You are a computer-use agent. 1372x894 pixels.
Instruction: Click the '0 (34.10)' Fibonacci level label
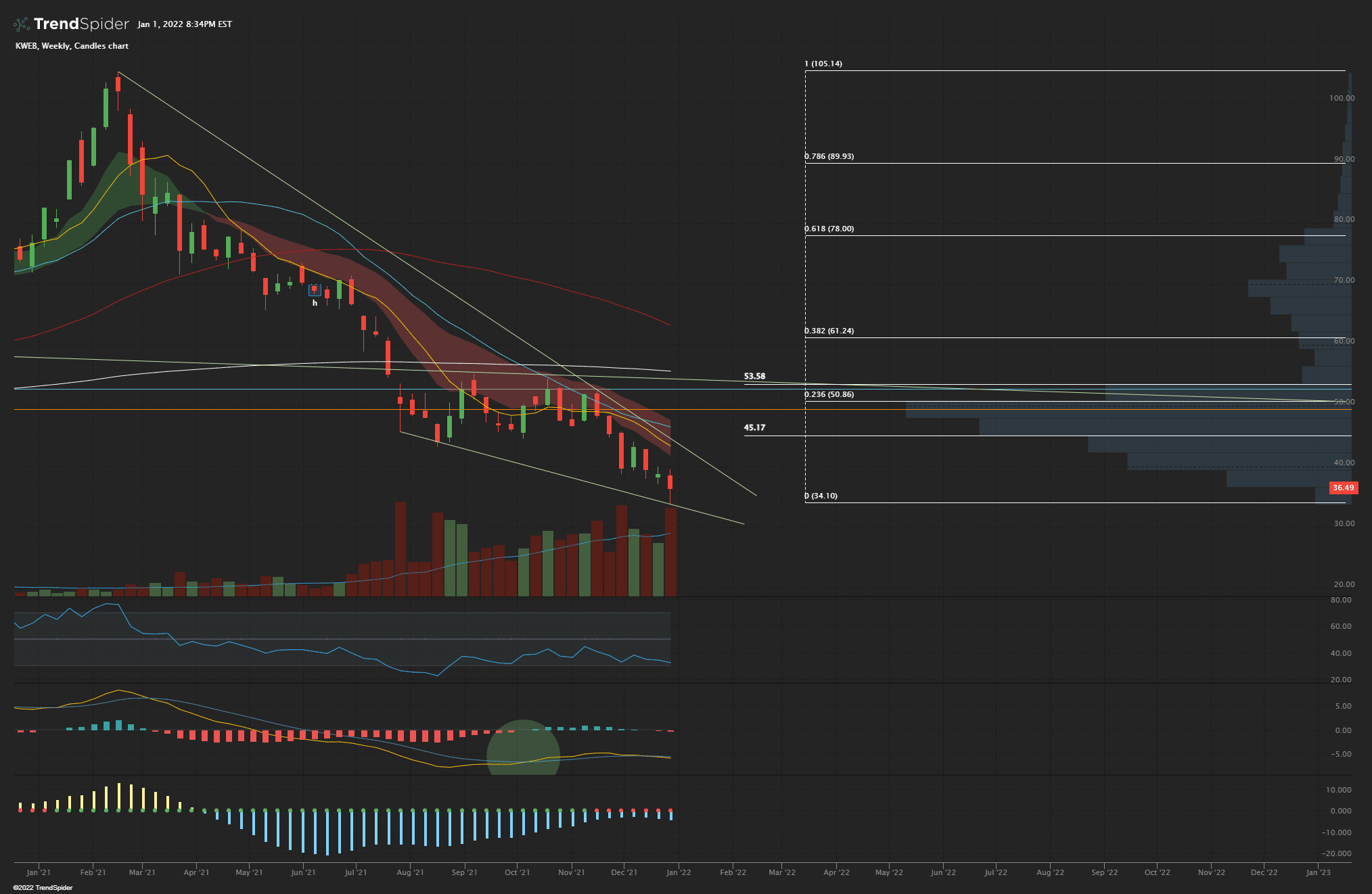point(821,495)
